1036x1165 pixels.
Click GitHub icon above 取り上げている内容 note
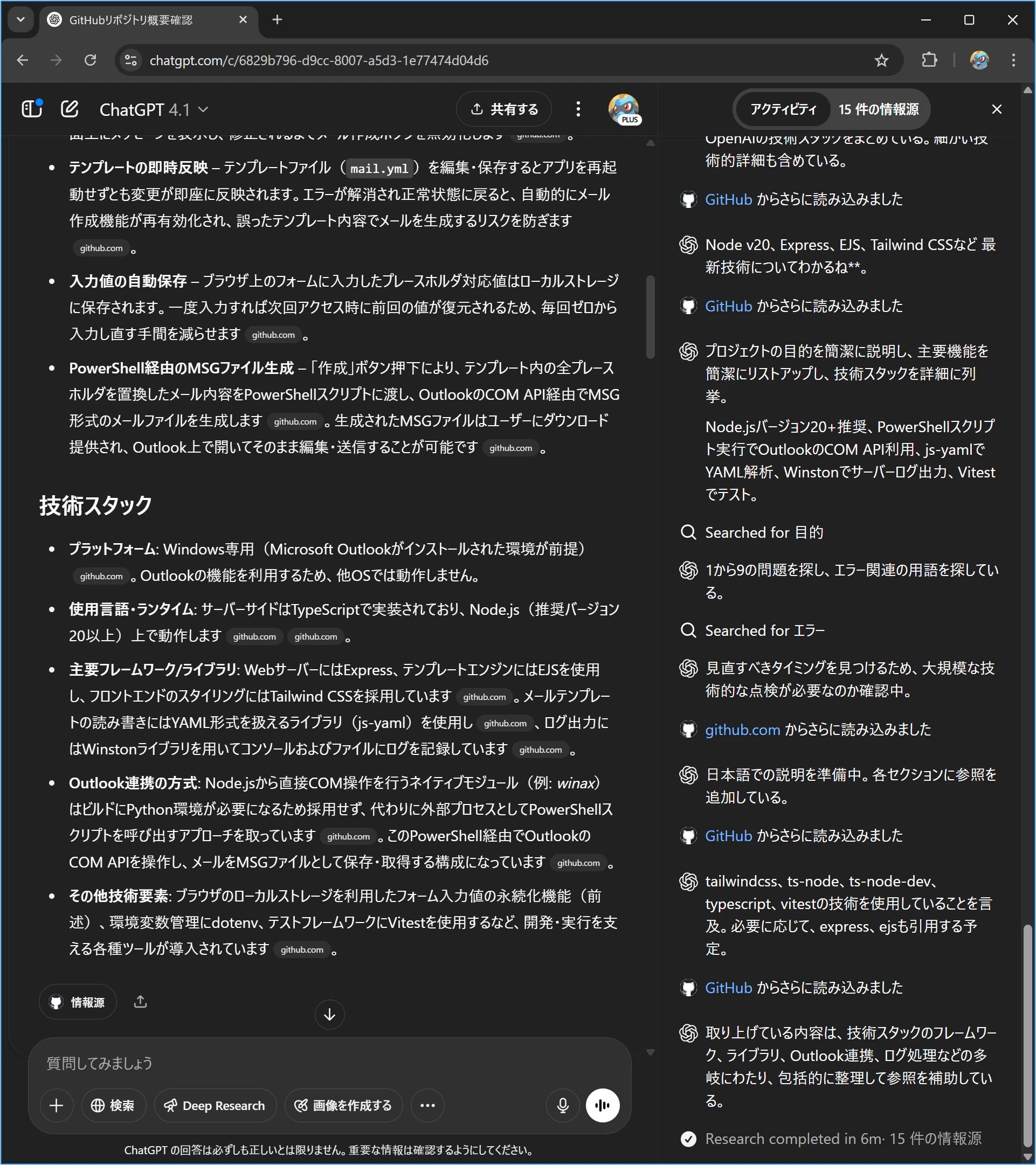(x=688, y=988)
